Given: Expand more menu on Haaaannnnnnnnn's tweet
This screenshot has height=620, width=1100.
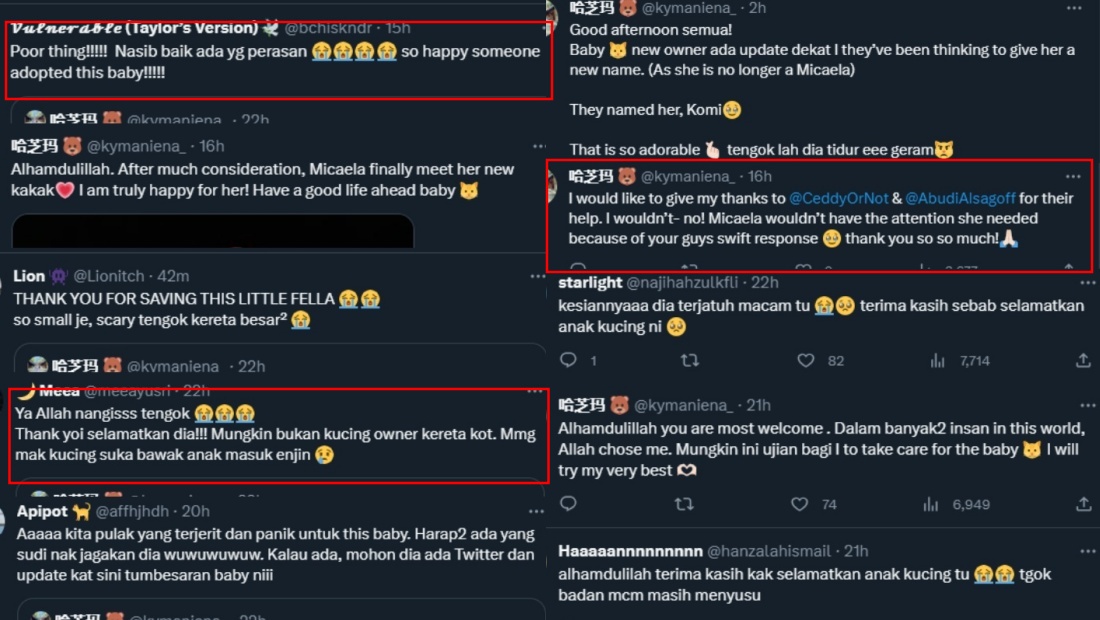Looking at the screenshot, I should tap(1073, 551).
